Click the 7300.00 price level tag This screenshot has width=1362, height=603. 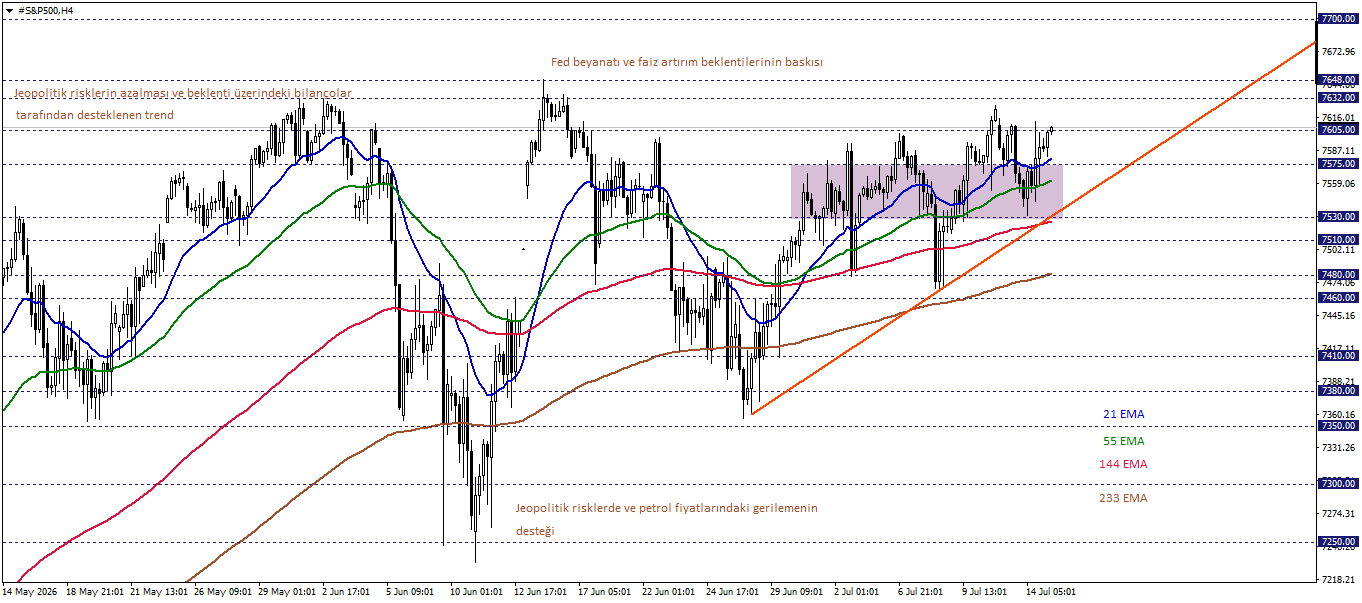1338,484
